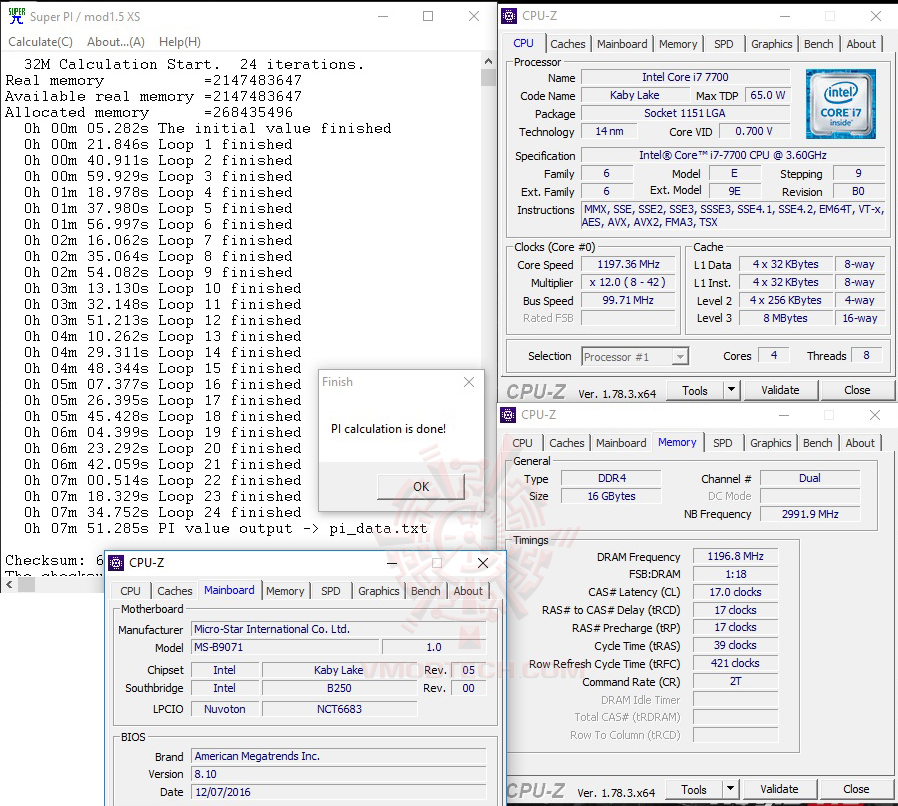This screenshot has height=806, width=898.
Task: Switch to Bench tab in top CPU-Z window
Action: (x=818, y=44)
